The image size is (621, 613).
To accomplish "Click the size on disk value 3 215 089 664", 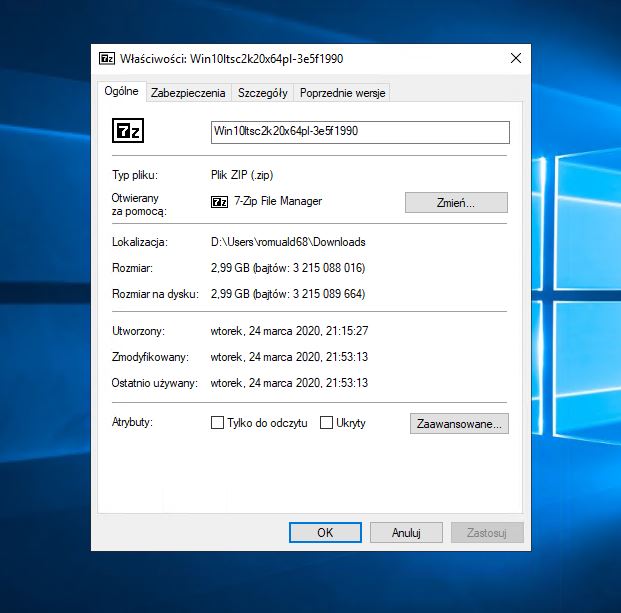I will coord(328,294).
